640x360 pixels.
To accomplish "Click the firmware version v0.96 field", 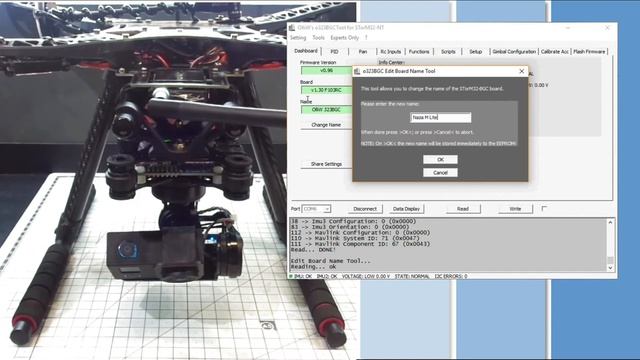I will 326,70.
